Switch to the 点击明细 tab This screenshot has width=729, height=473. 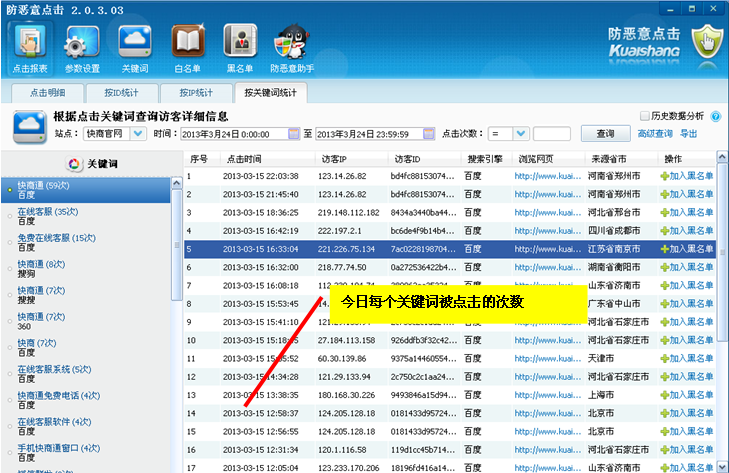[x=47, y=93]
